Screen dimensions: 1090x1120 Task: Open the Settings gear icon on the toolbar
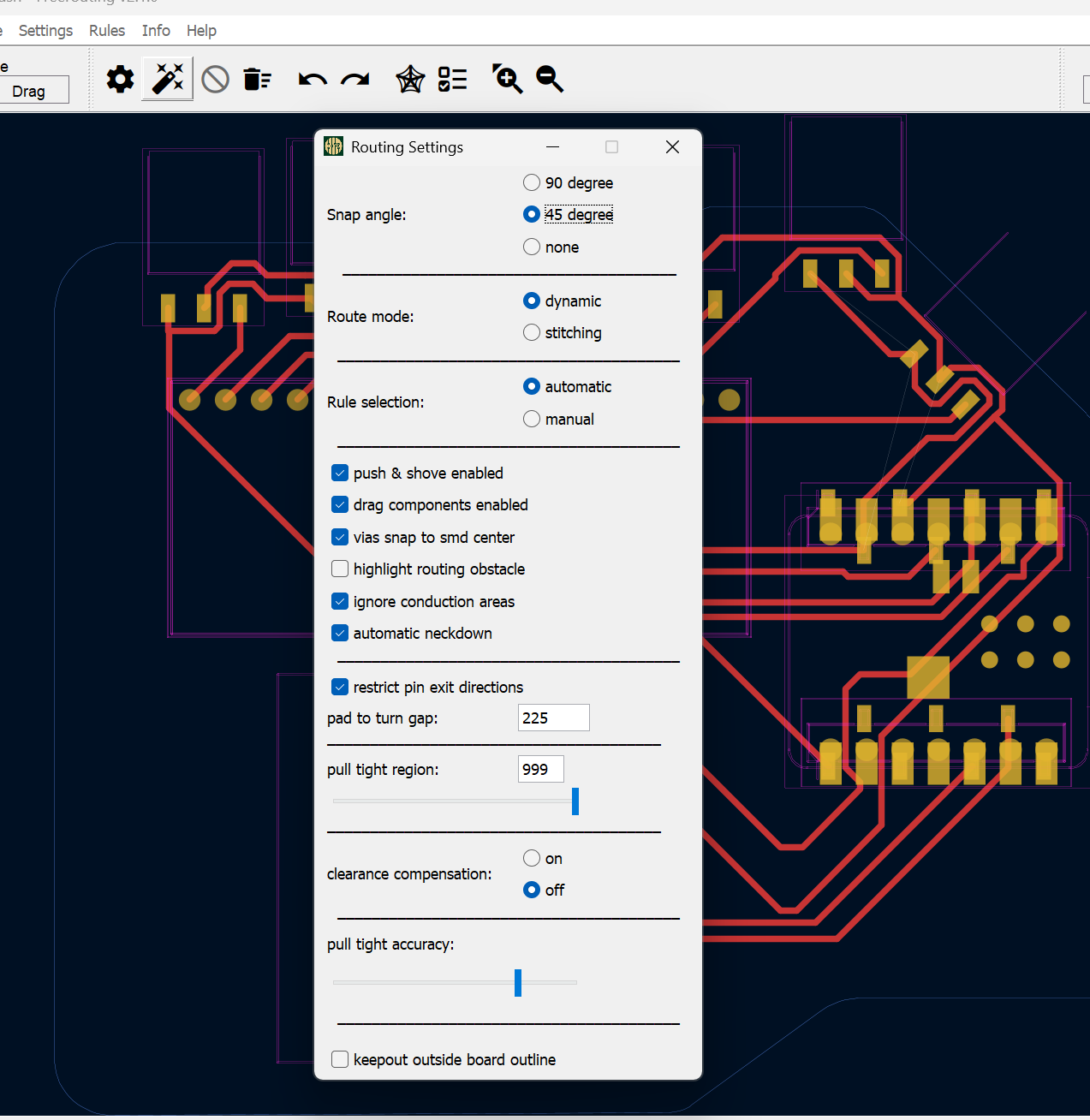[120, 79]
